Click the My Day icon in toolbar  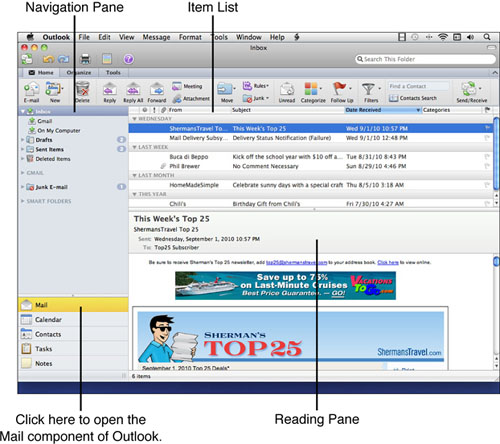pos(107,59)
